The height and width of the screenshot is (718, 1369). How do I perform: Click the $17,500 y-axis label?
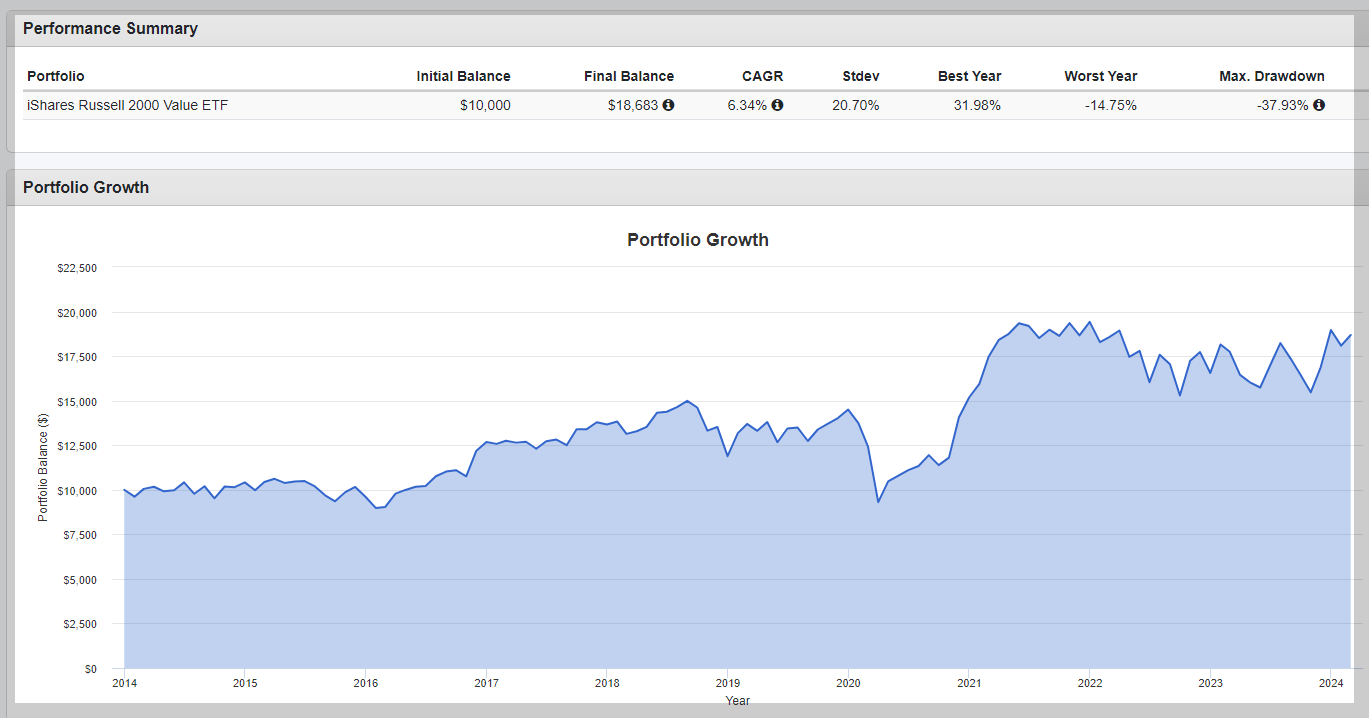(77, 357)
